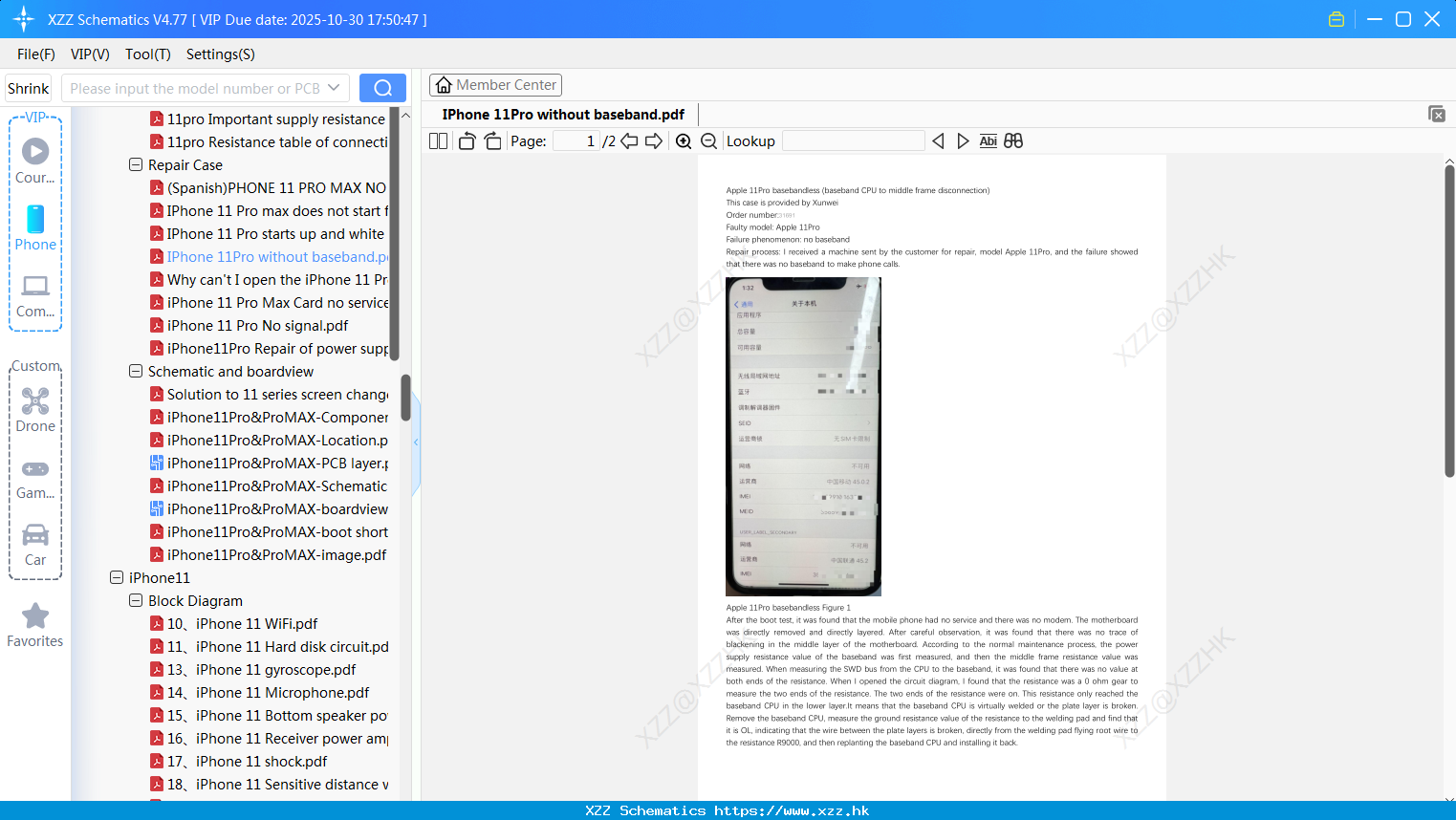Open the Drone sidebar category
Image resolution: width=1456 pixels, height=820 pixels.
(35, 410)
